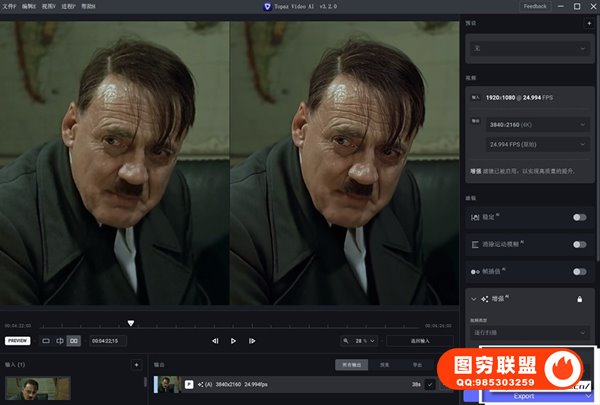Add a new preset with plus icon

587,22
